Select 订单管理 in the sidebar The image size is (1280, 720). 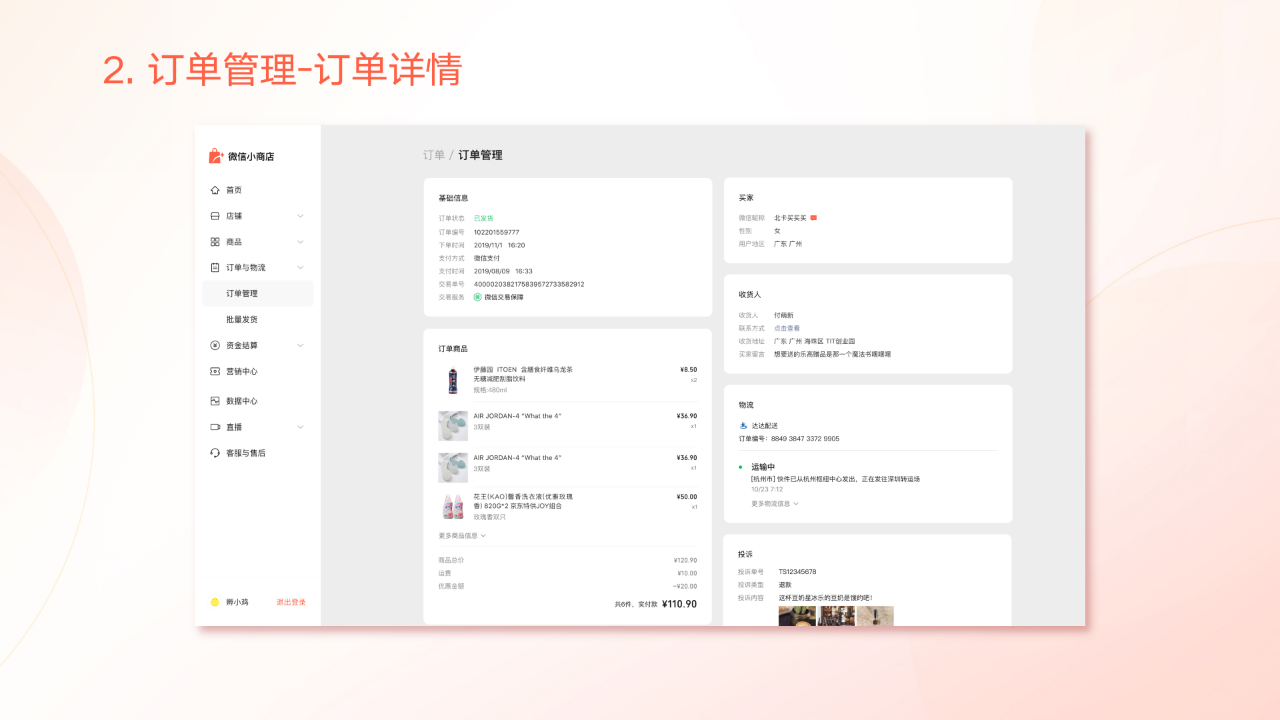coord(258,294)
